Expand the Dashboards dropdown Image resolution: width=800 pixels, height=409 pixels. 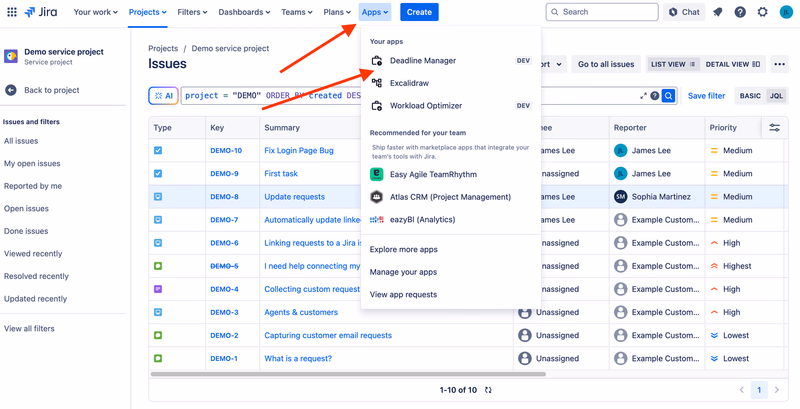244,12
